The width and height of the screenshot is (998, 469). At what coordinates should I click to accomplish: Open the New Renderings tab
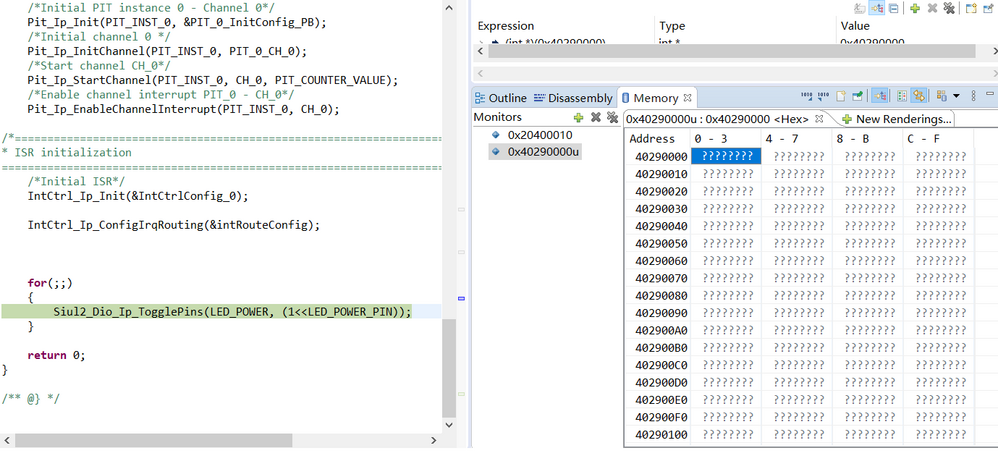(x=897, y=118)
